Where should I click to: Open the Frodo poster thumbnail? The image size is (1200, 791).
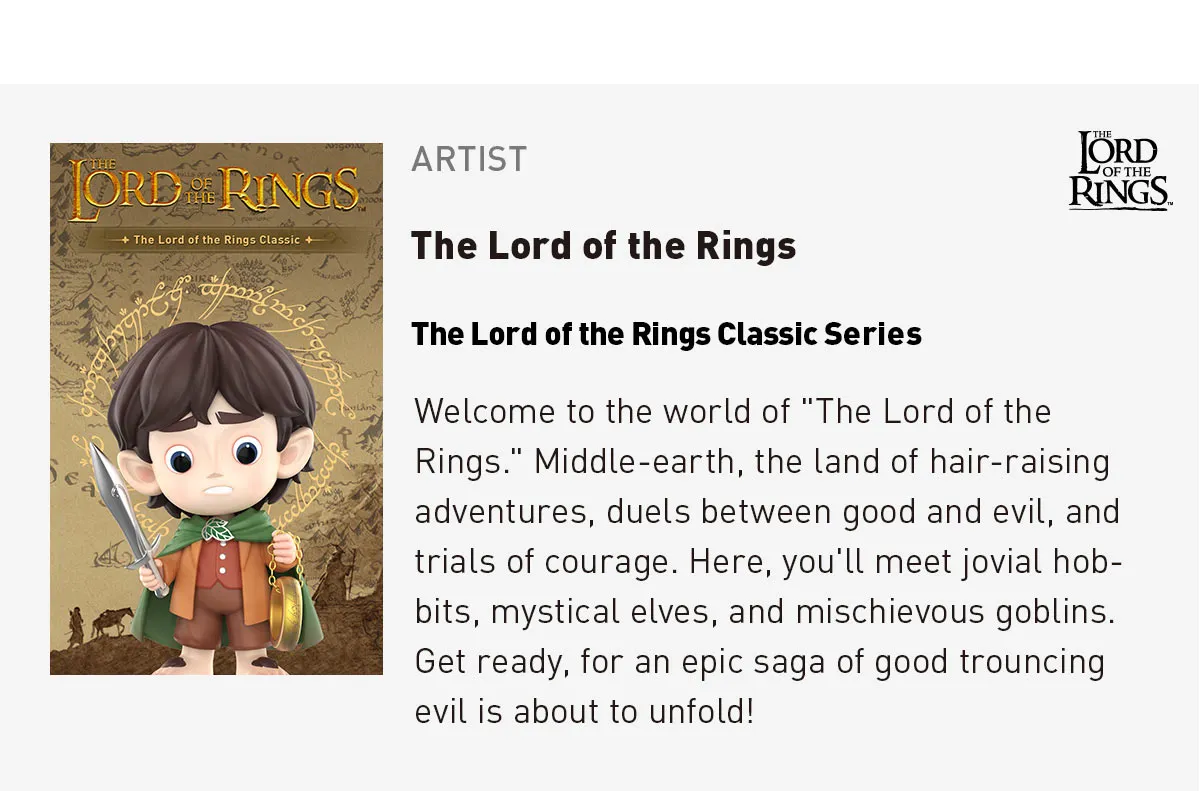point(216,409)
